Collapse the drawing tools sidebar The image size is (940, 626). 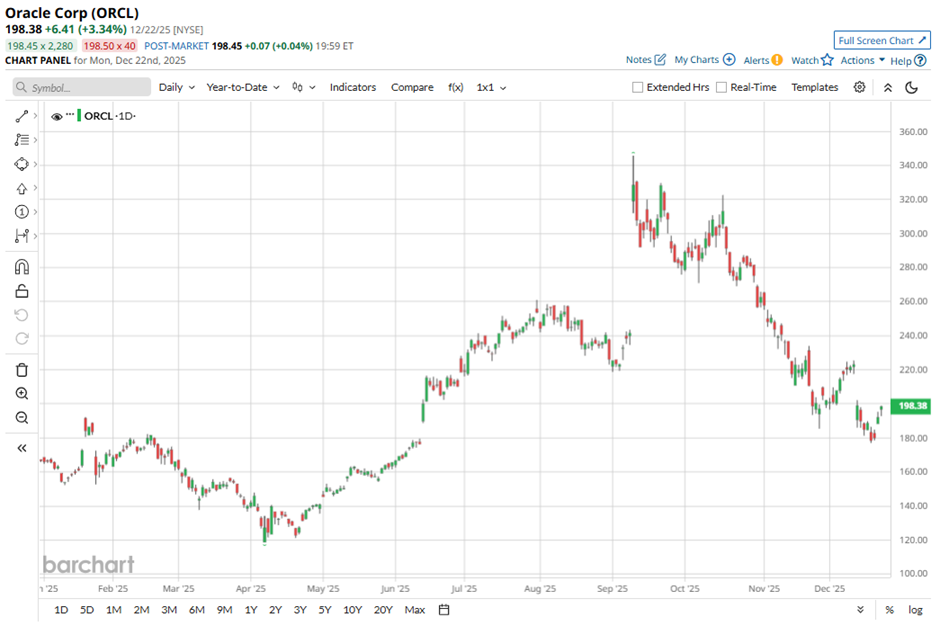[x=22, y=448]
